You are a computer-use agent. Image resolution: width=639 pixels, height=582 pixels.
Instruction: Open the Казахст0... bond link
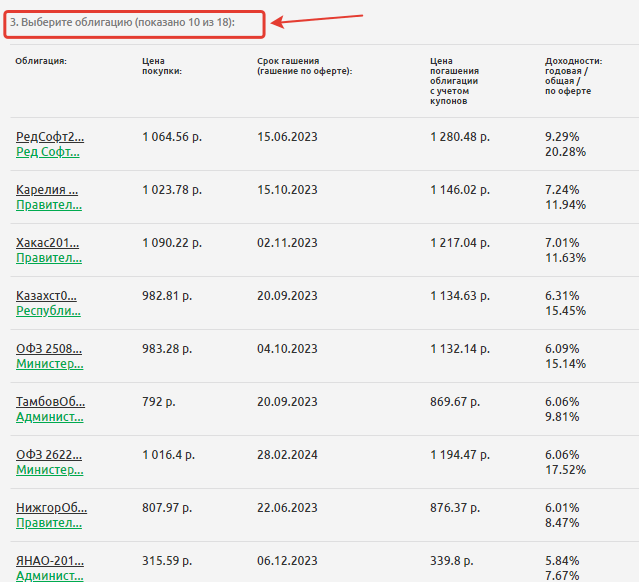pos(48,295)
